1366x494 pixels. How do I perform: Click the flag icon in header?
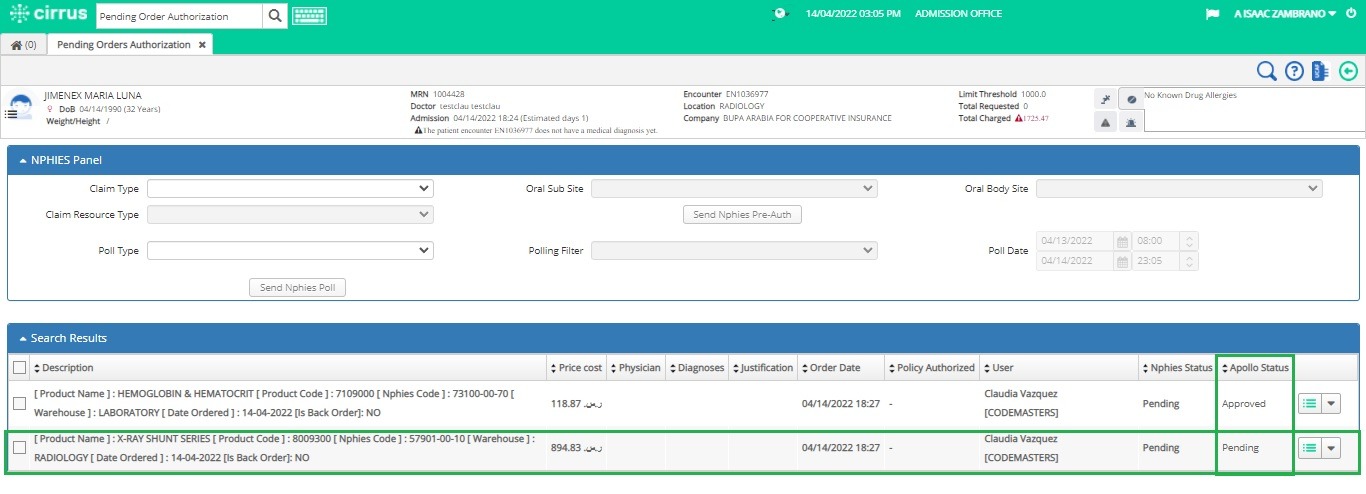tap(1213, 14)
